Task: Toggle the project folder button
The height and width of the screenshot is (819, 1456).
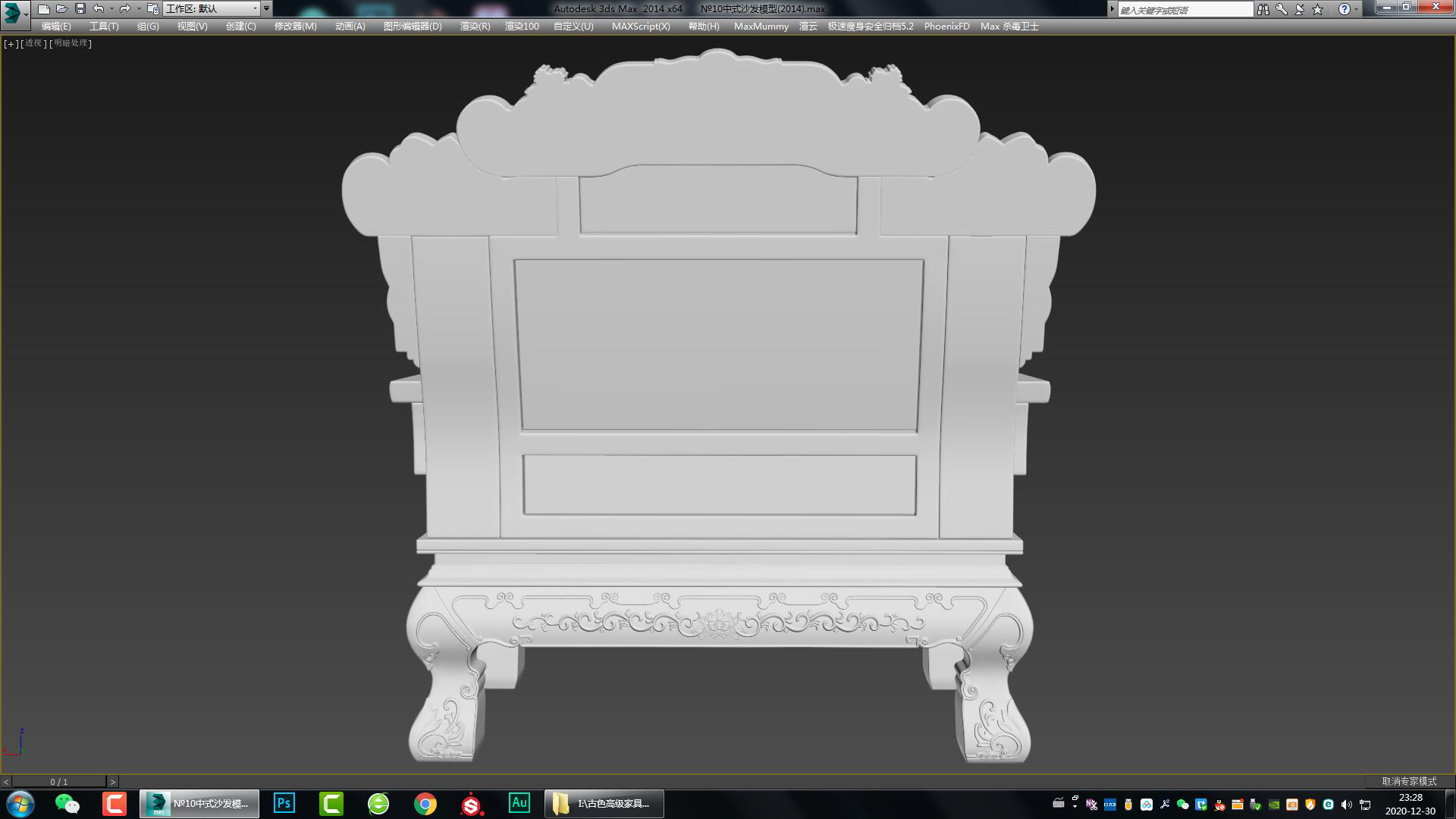Action: tap(151, 9)
